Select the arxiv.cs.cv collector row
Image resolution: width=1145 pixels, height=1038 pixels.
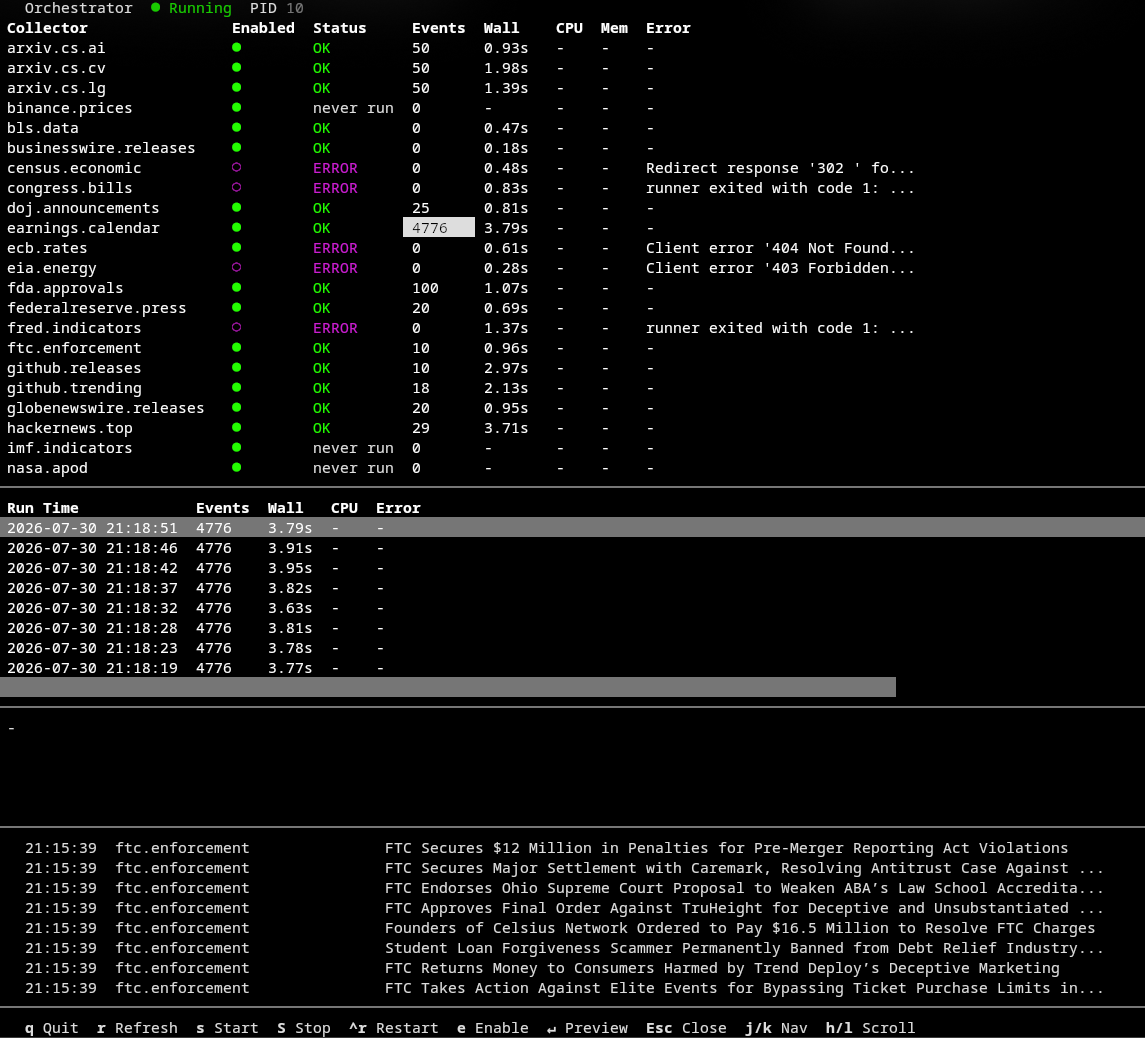tap(572, 68)
